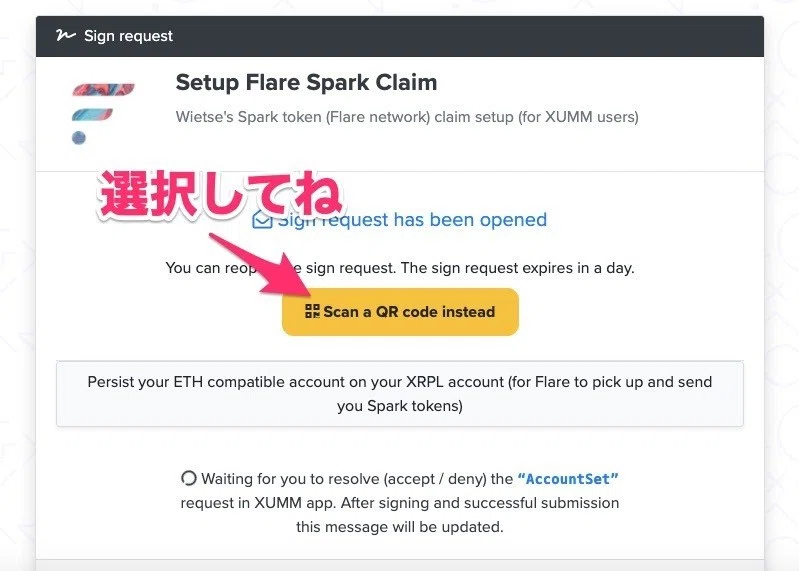Click Scan a QR code instead button

click(400, 312)
